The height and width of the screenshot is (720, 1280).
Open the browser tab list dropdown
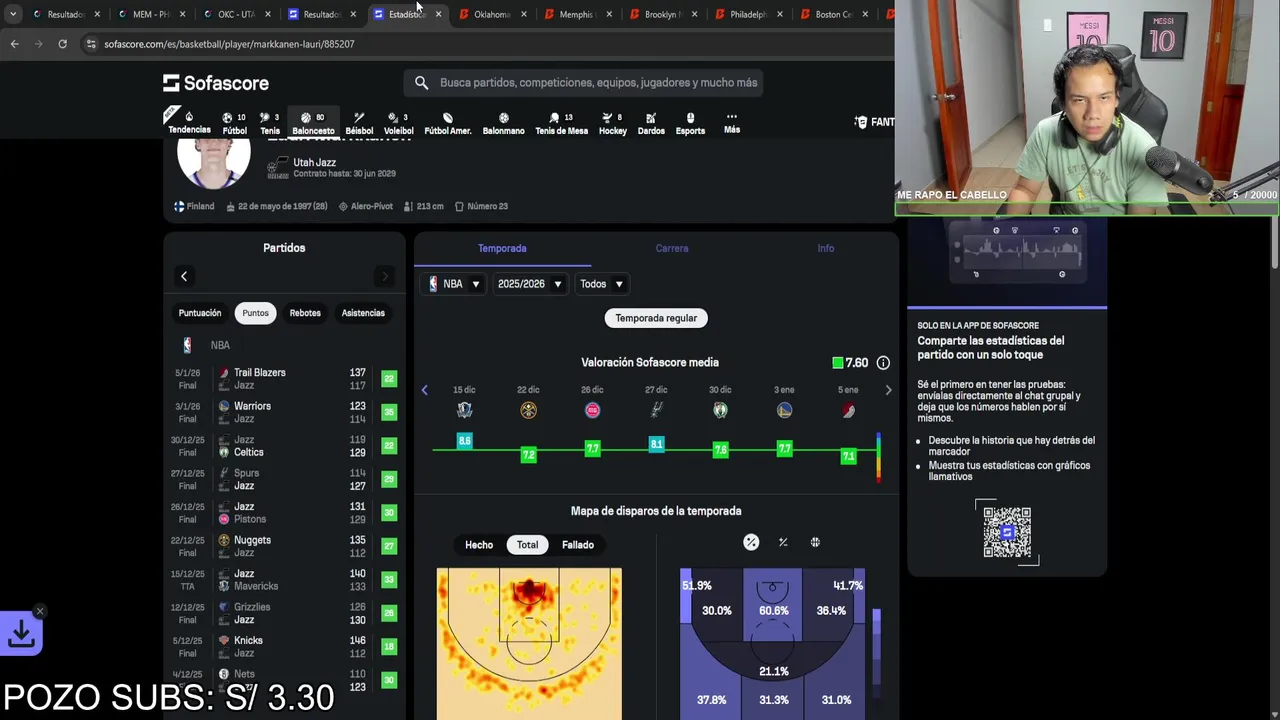(12, 14)
